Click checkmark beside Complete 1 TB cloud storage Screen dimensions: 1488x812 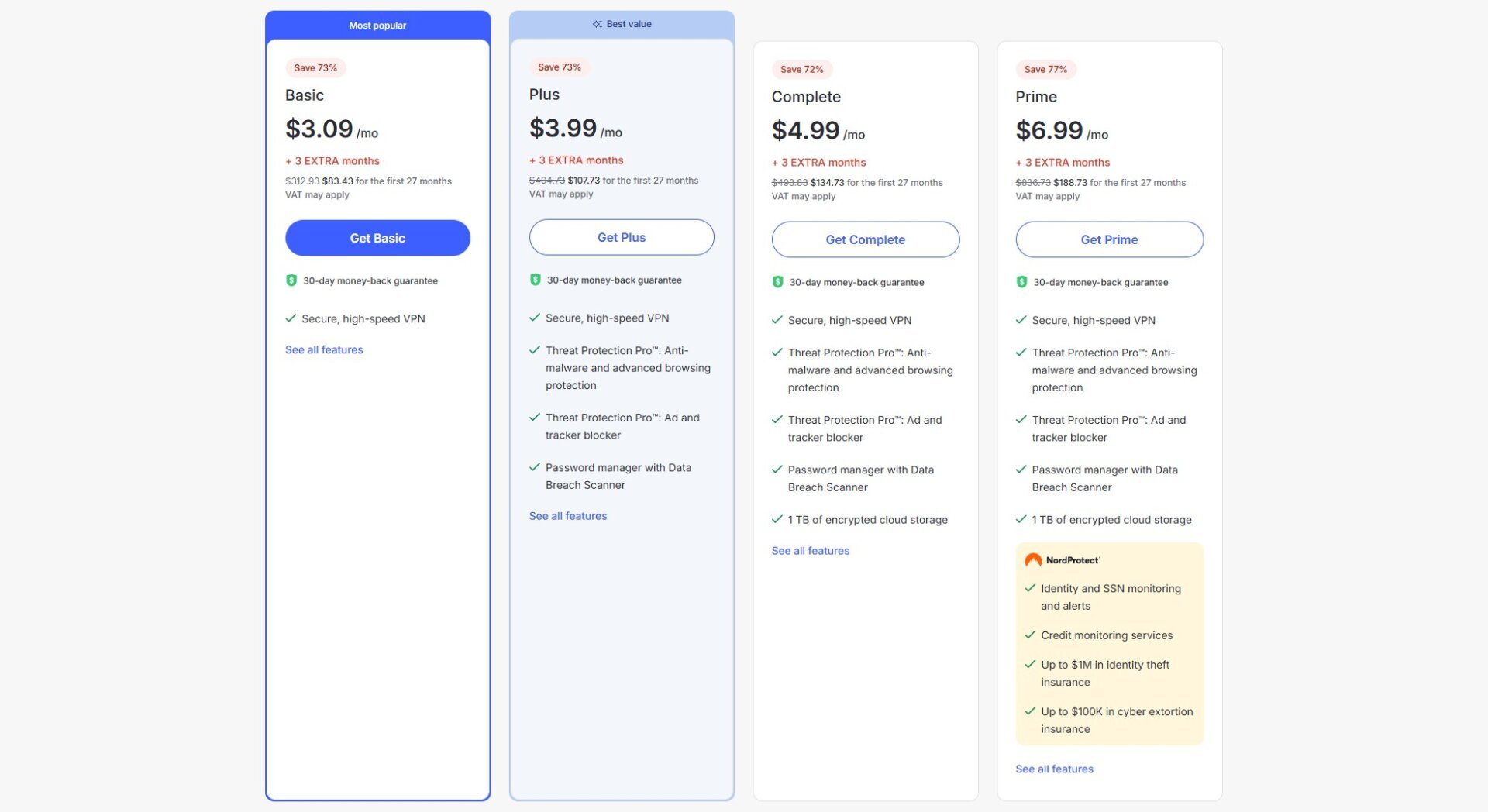[777, 520]
